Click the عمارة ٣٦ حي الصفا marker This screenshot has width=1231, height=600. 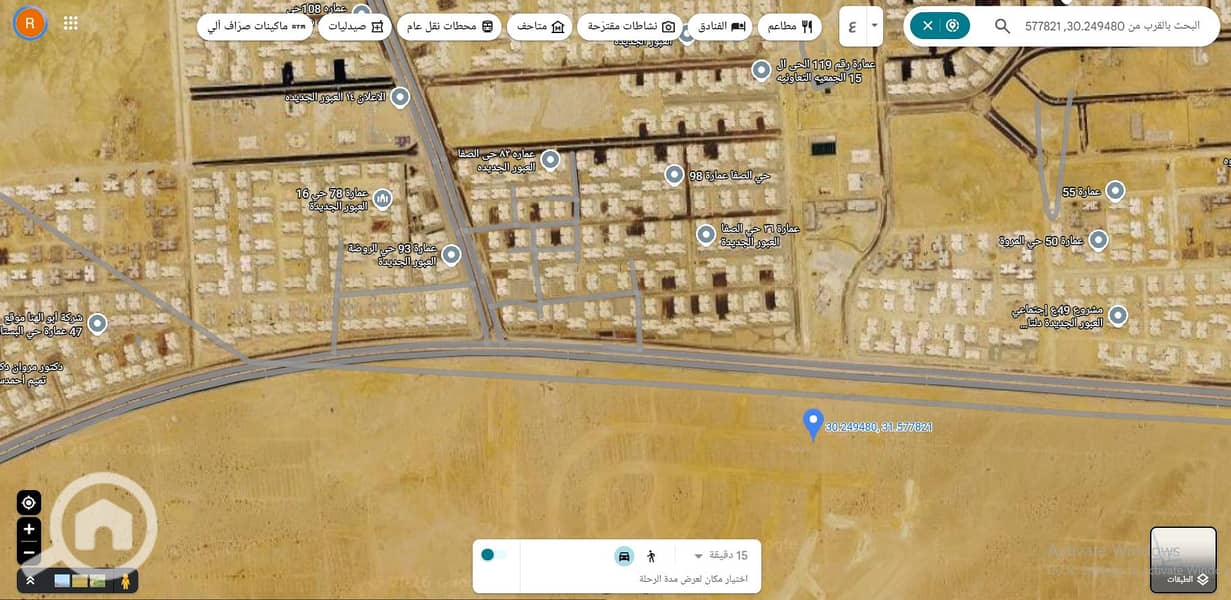coord(706,234)
